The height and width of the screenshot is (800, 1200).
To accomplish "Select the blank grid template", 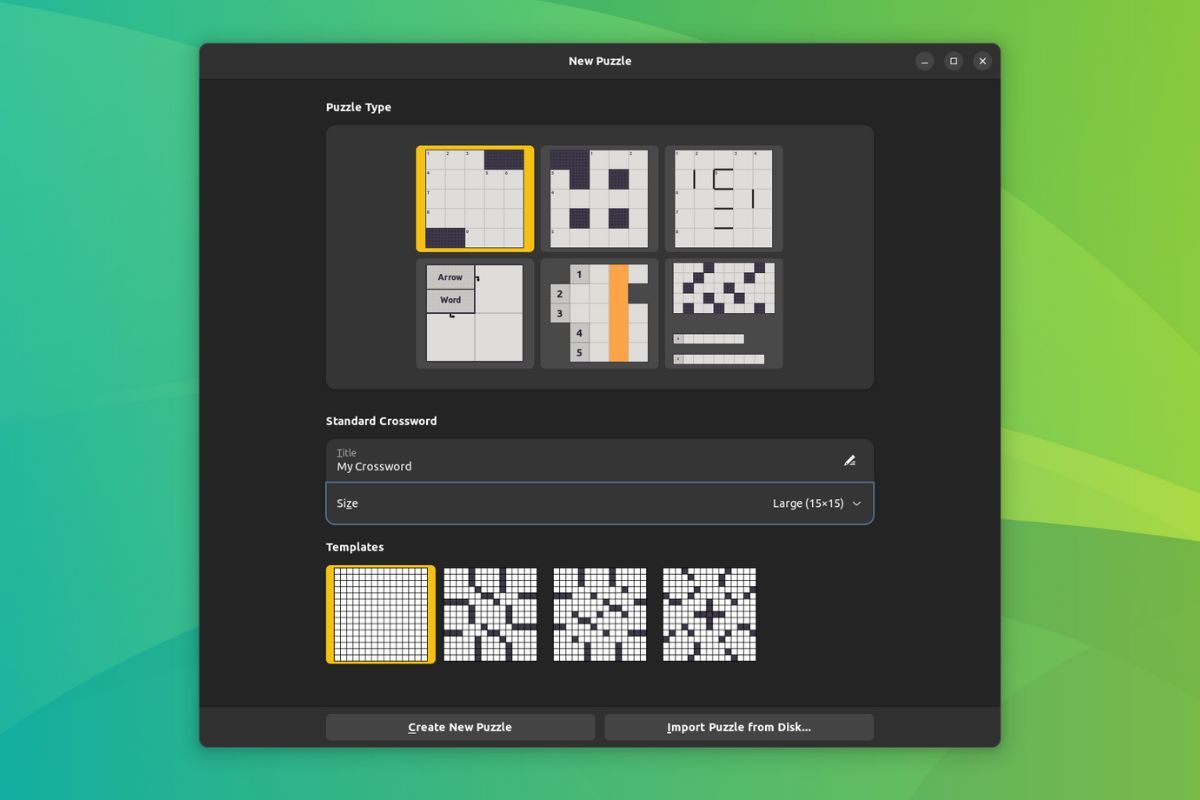I will [380, 613].
